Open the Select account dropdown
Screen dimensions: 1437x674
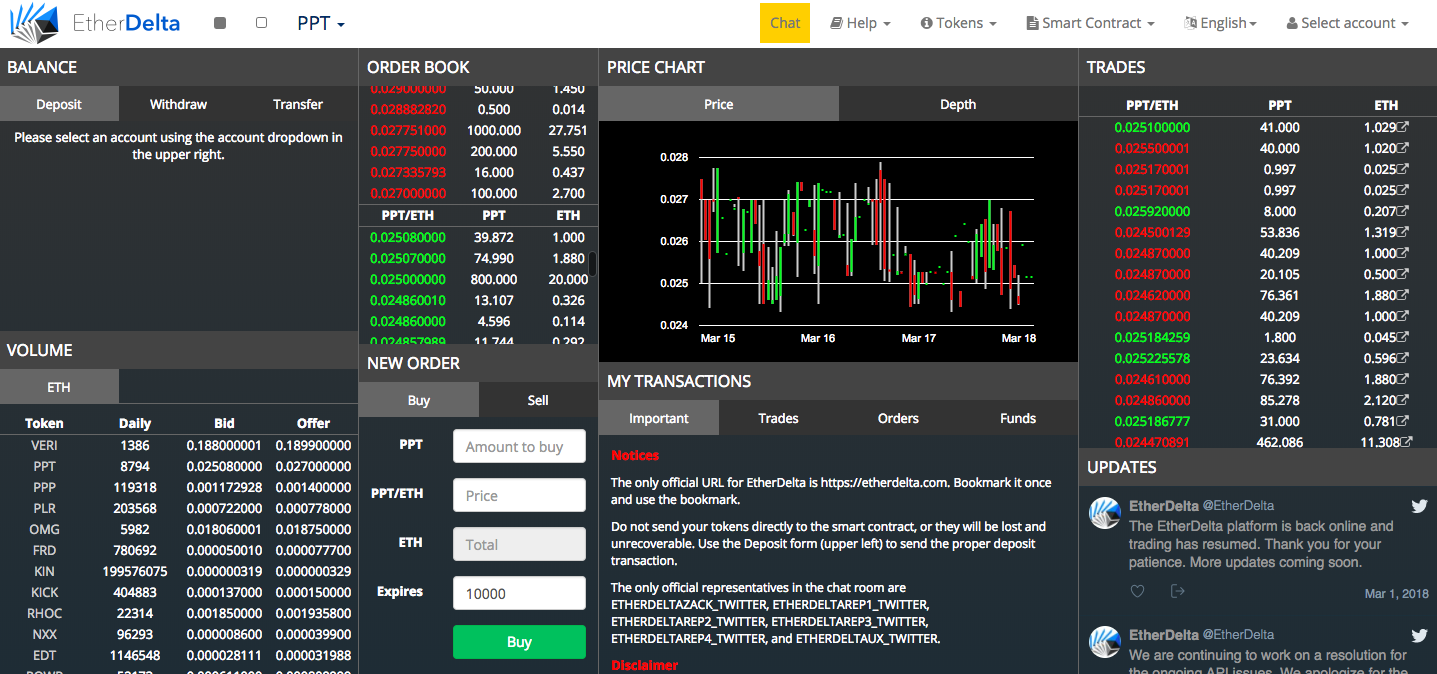[x=1347, y=23]
